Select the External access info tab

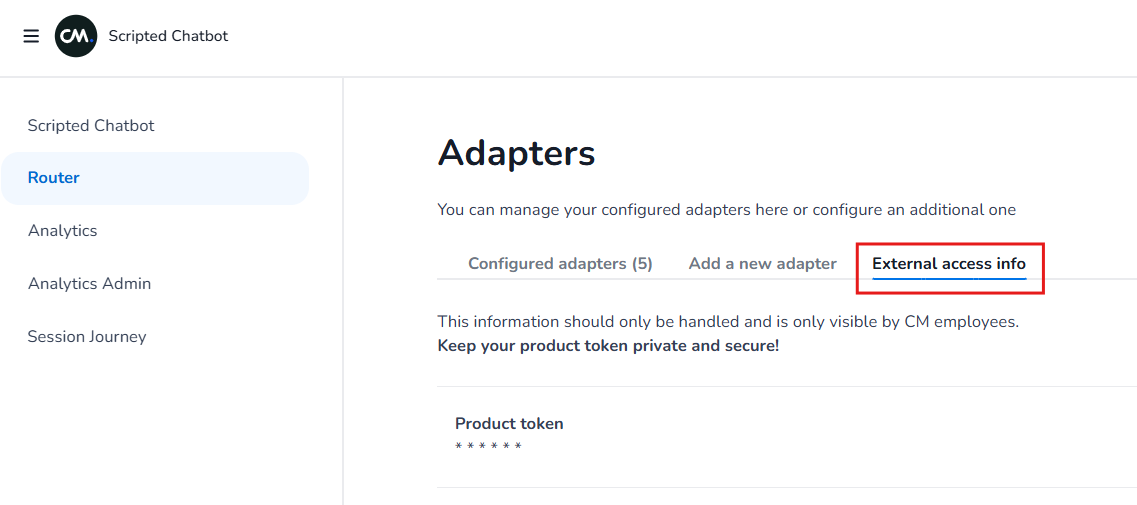(x=949, y=264)
